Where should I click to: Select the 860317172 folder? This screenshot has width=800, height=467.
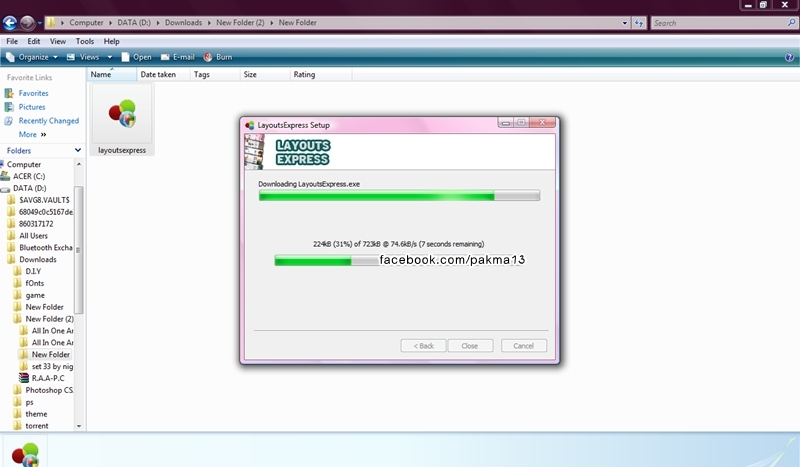pyautogui.click(x=36, y=224)
